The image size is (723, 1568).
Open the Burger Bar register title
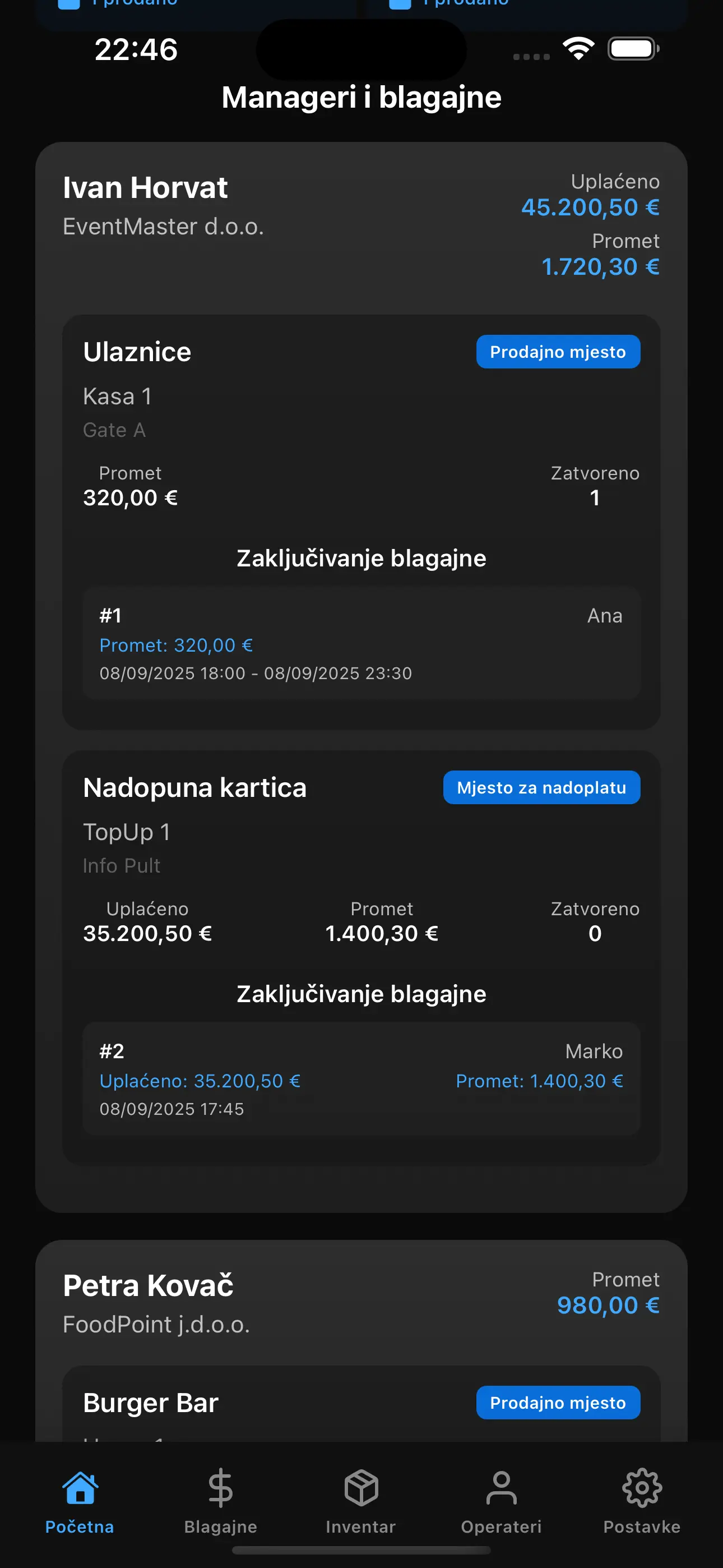[x=150, y=1403]
